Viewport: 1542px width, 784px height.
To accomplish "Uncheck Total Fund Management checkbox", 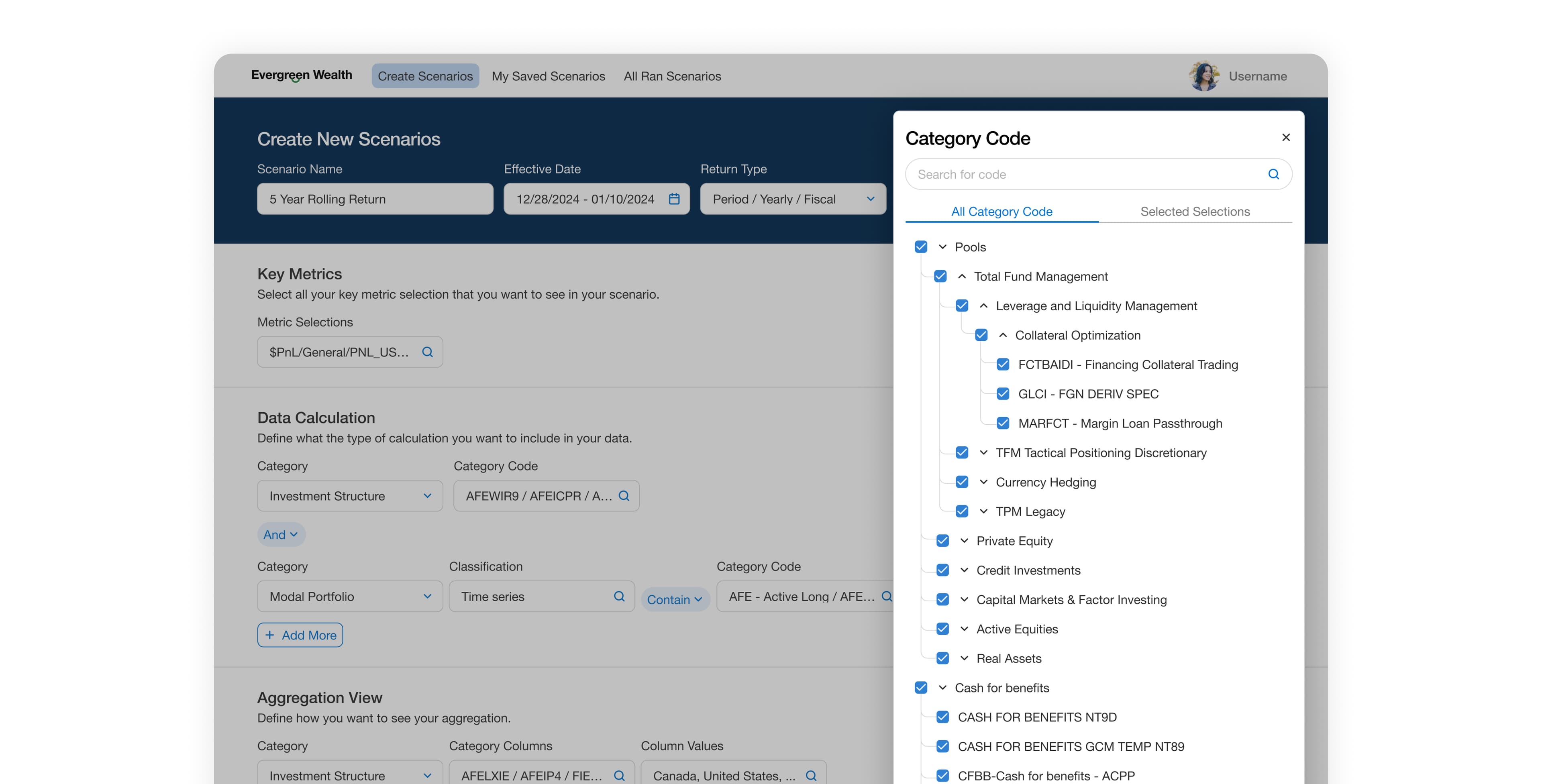I will coord(940,276).
